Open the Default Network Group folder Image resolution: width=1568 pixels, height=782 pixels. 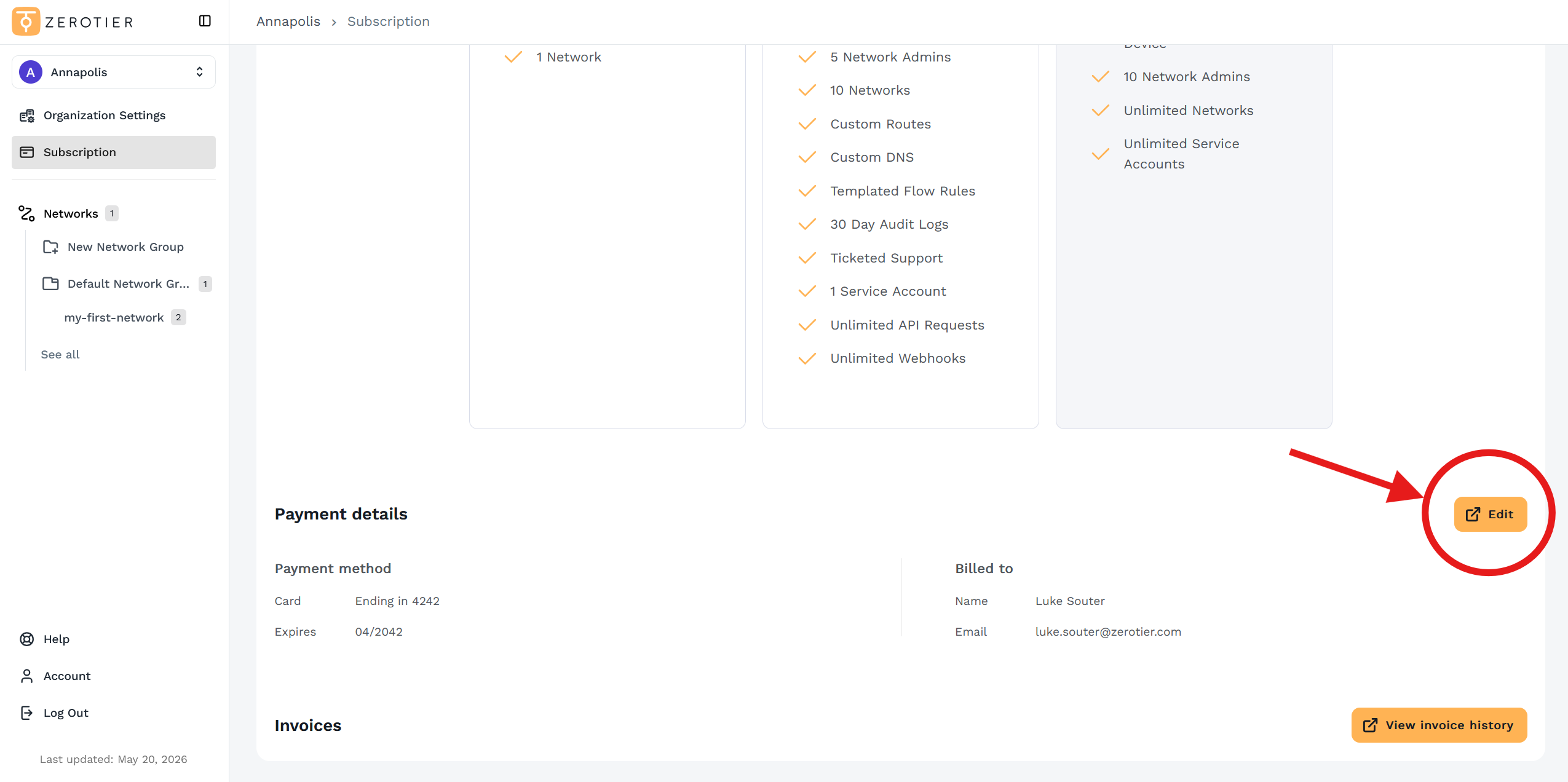[128, 284]
